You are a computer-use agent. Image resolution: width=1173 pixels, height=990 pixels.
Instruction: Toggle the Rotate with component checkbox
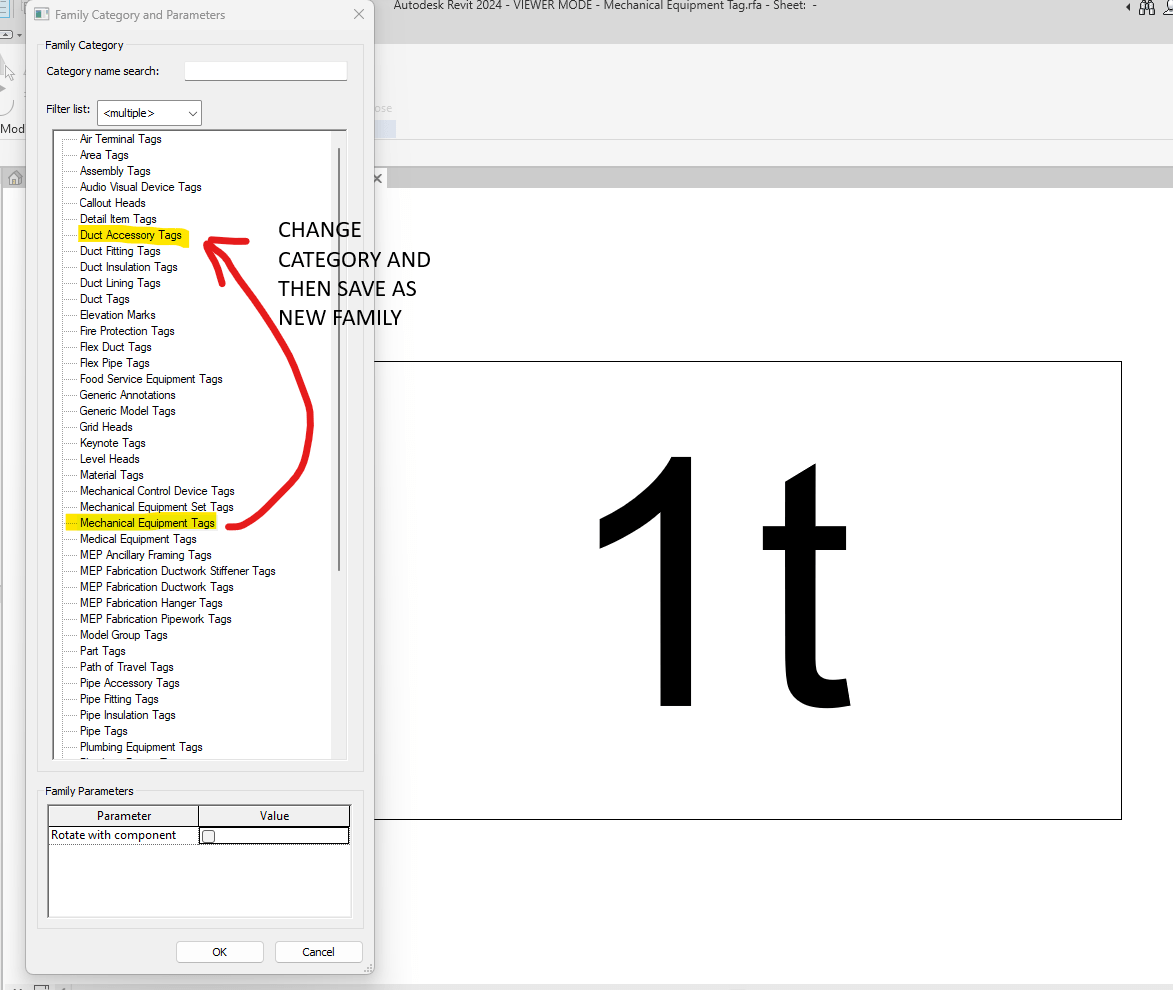click(208, 836)
